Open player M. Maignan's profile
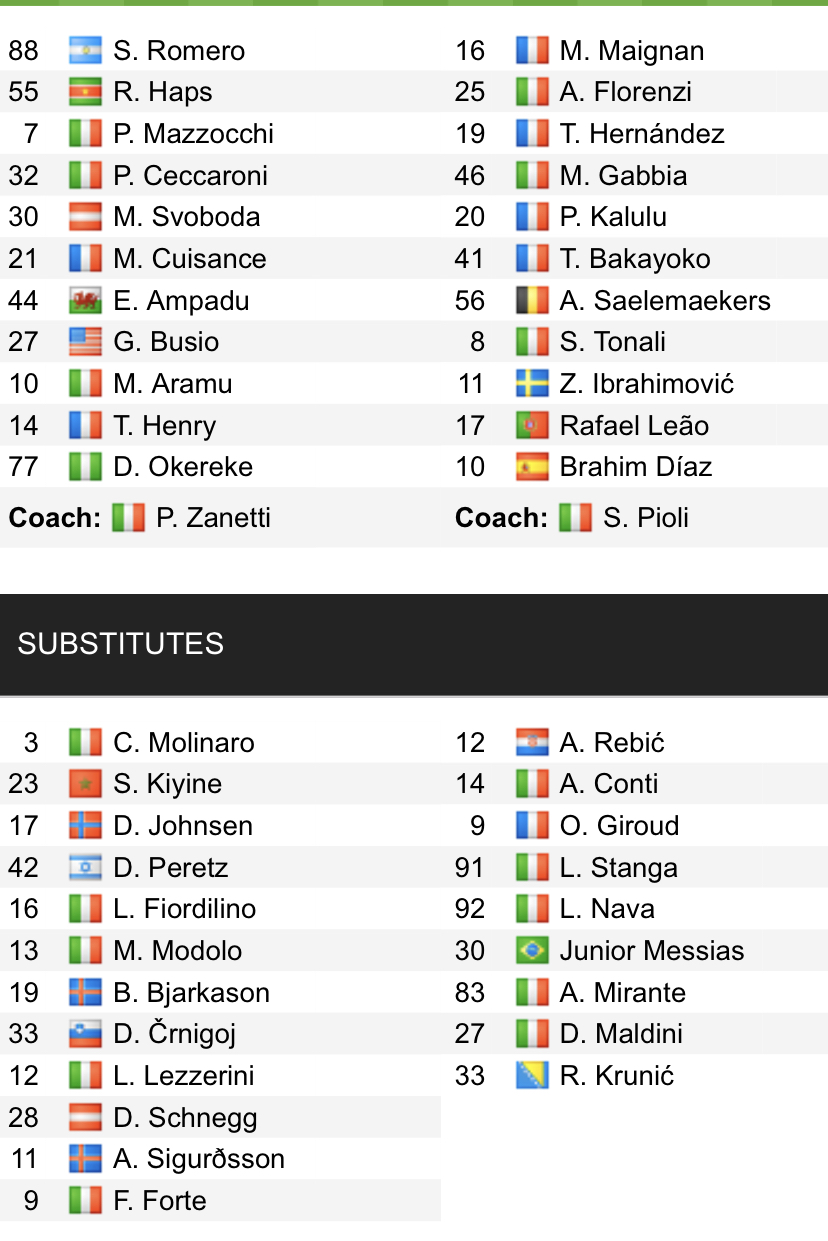The height and width of the screenshot is (1241, 828). 631,50
